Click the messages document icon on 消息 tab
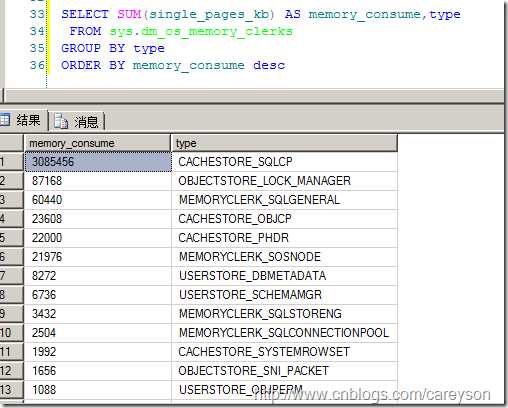Image resolution: width=508 pixels, height=408 pixels. [61, 121]
